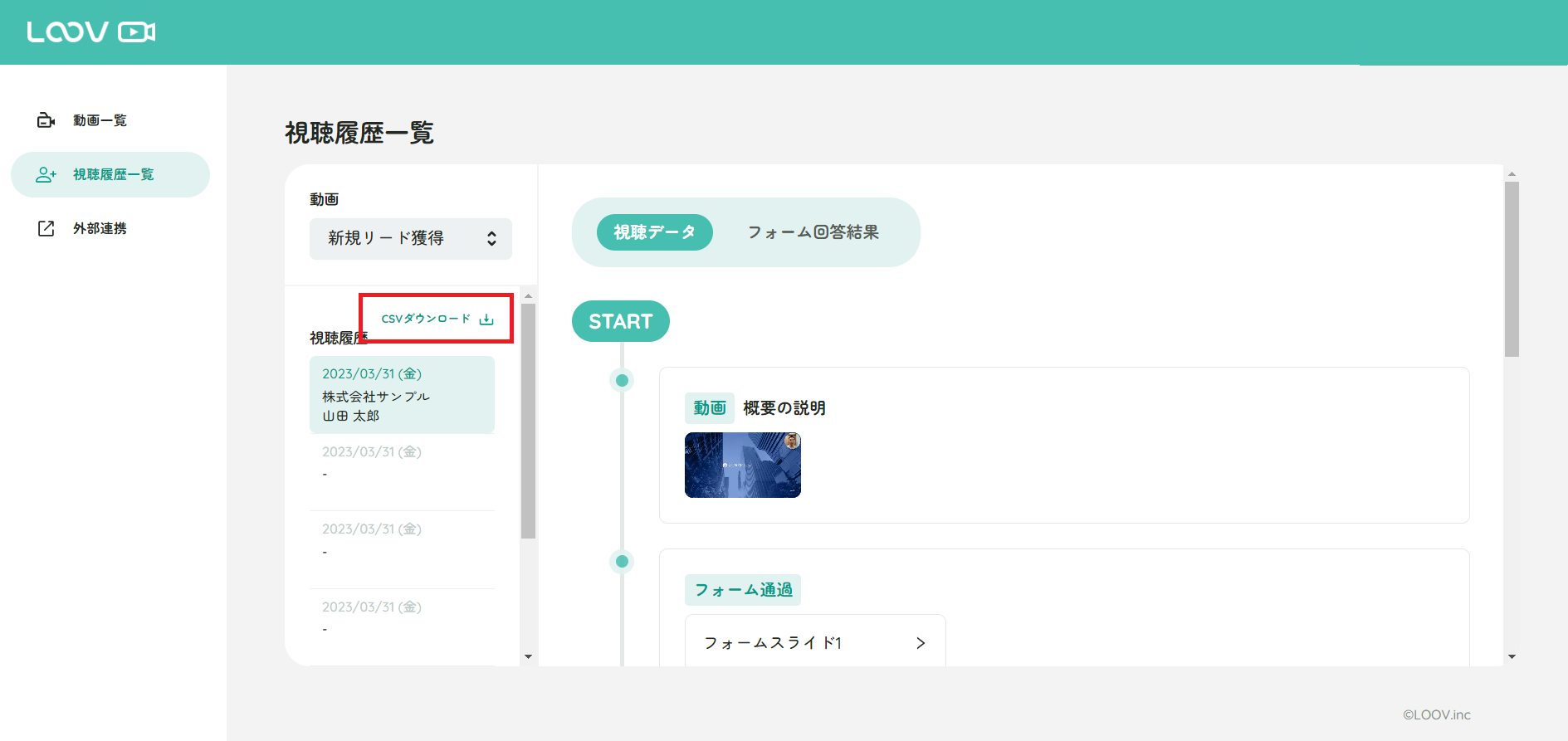Click the LOOV logo in header
The image size is (1568, 741).
tap(91, 32)
